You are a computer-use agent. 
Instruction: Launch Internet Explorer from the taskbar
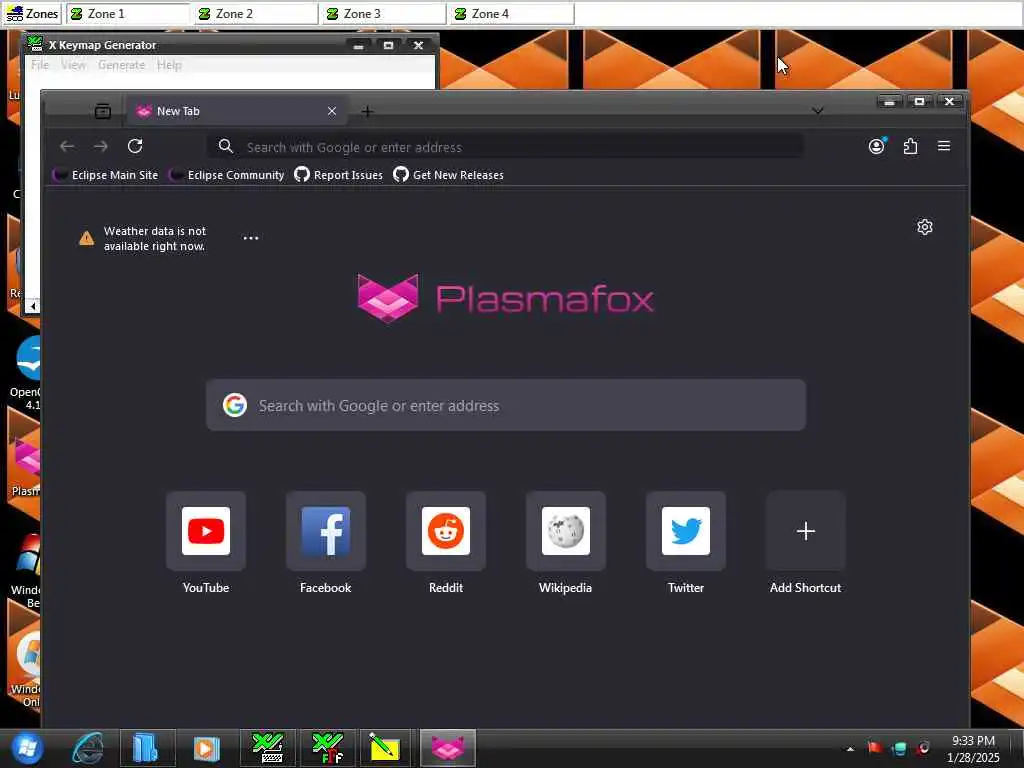88,748
